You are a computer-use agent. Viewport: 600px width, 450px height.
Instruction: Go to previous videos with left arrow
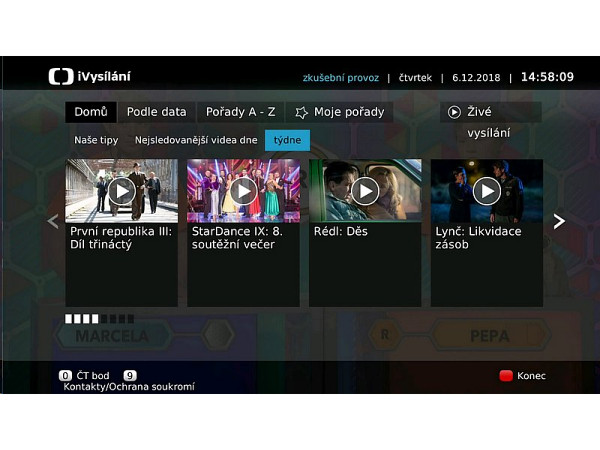pyautogui.click(x=53, y=222)
